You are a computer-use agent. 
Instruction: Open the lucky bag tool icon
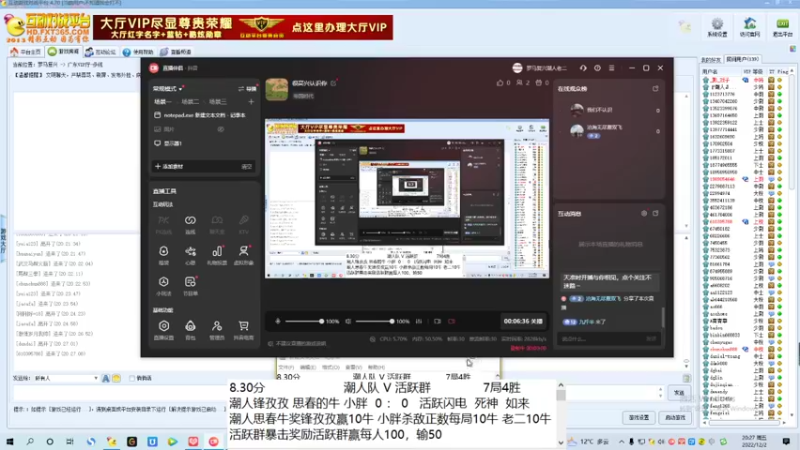[x=163, y=251]
